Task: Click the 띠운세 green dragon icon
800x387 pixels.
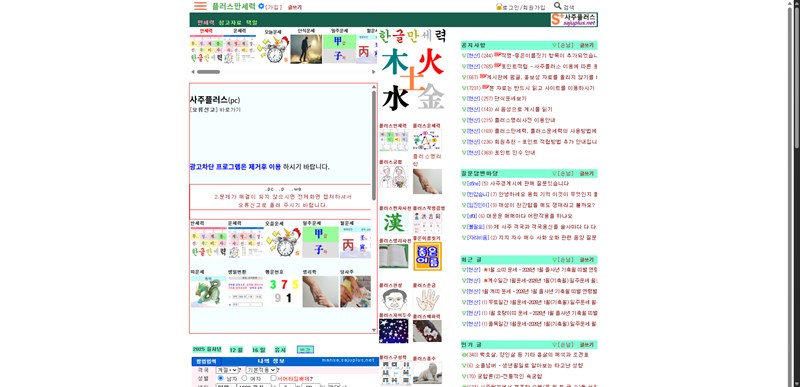Action: (208, 292)
